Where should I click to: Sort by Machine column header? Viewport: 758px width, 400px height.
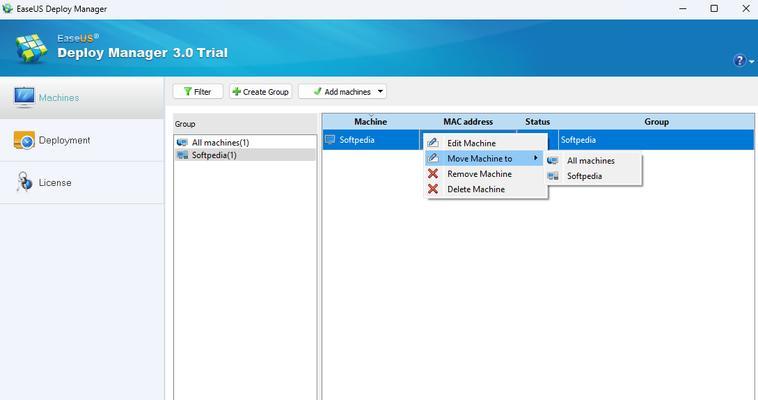[x=371, y=122]
